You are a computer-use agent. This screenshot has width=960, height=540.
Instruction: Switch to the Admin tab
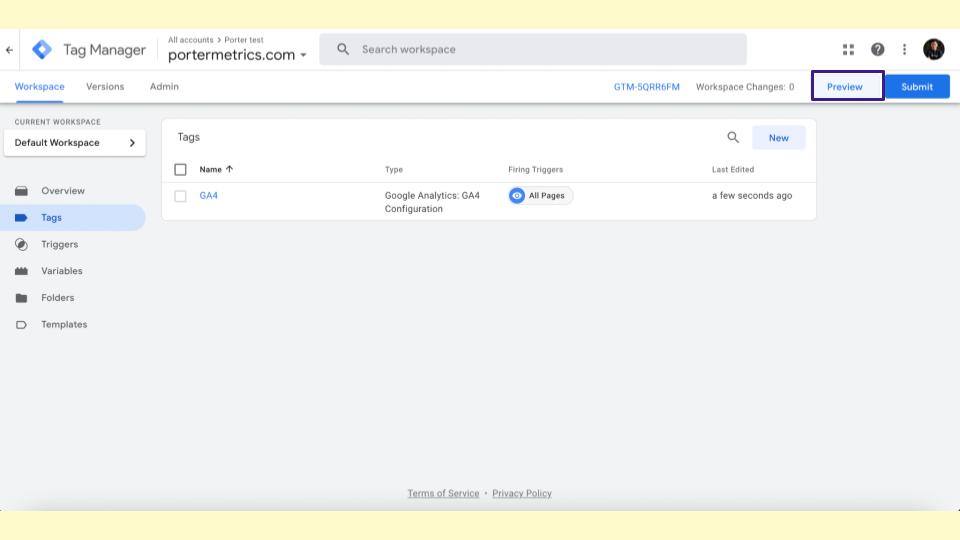(164, 86)
